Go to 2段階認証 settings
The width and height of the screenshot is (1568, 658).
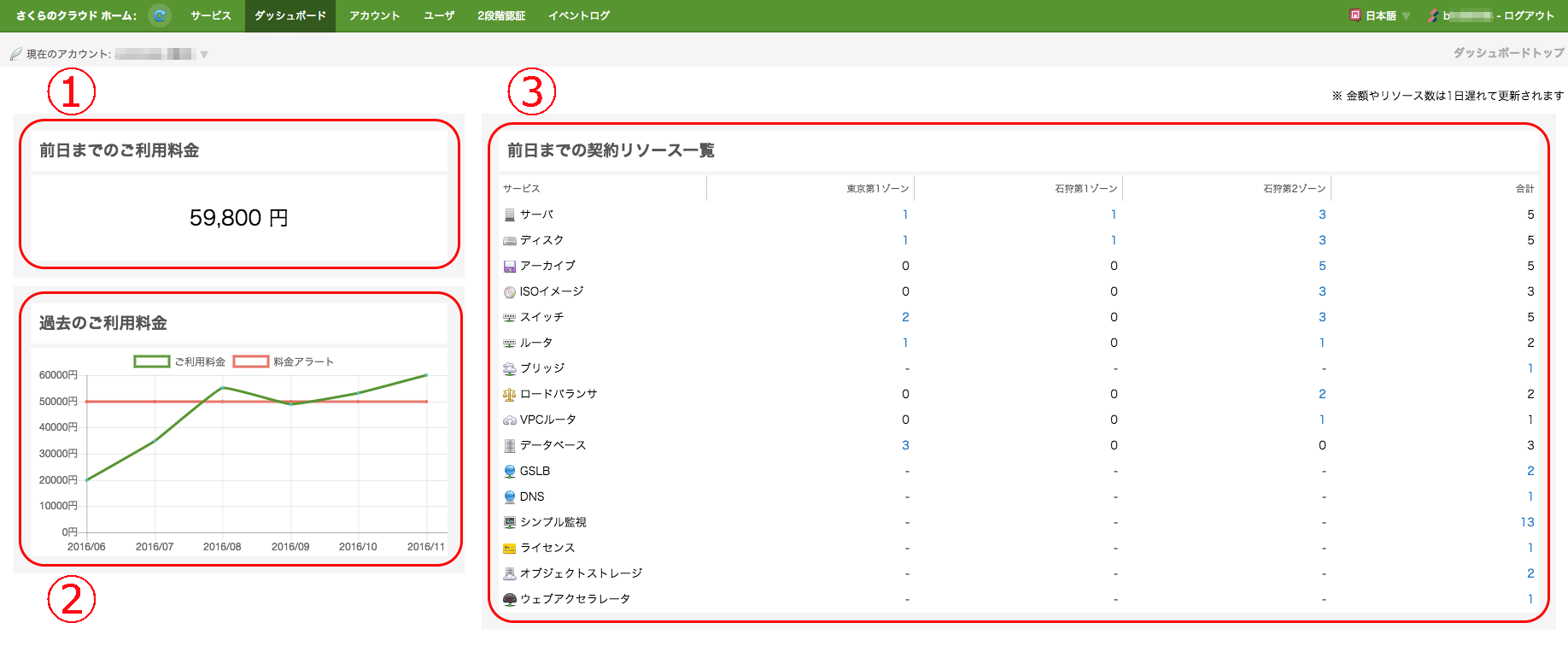click(x=501, y=15)
